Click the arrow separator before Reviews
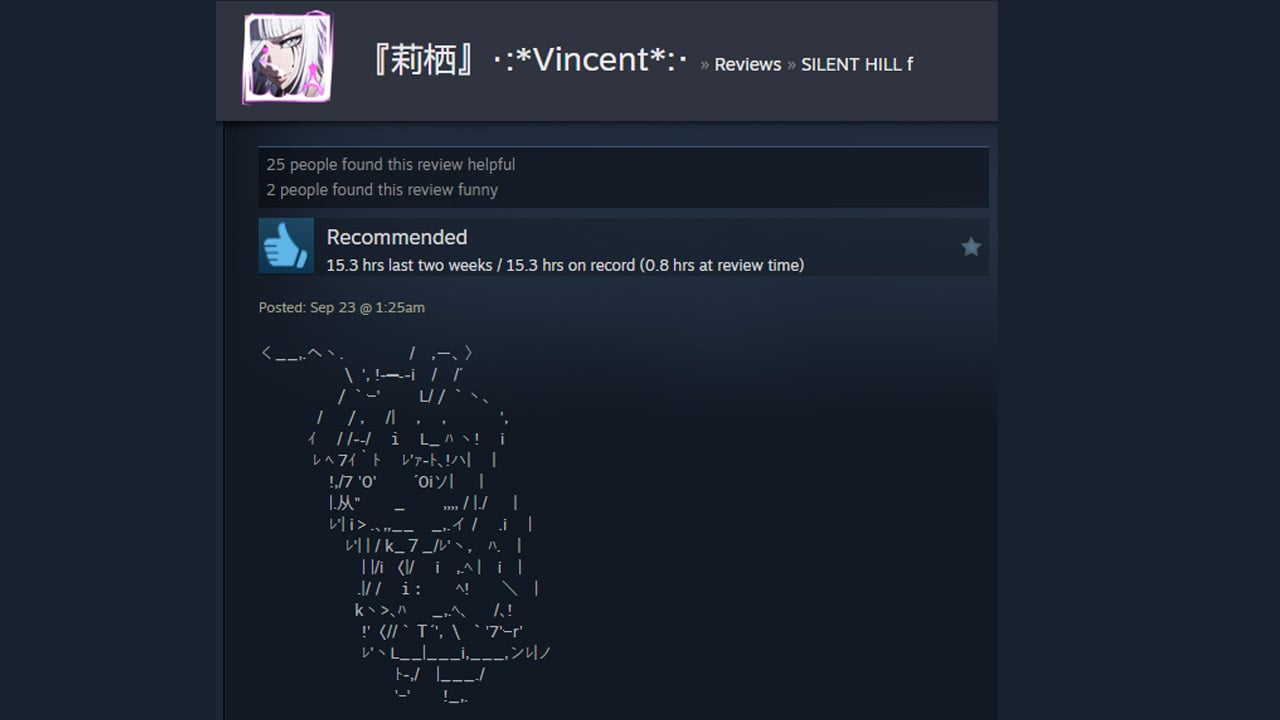This screenshot has height=720, width=1280. [x=704, y=64]
